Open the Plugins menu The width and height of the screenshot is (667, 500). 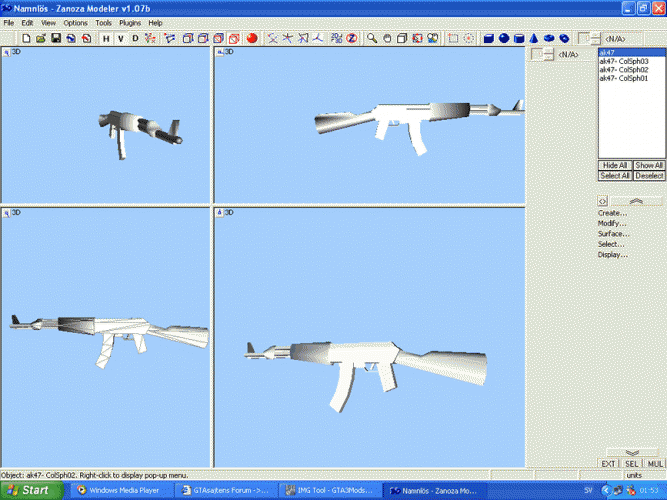pos(130,22)
